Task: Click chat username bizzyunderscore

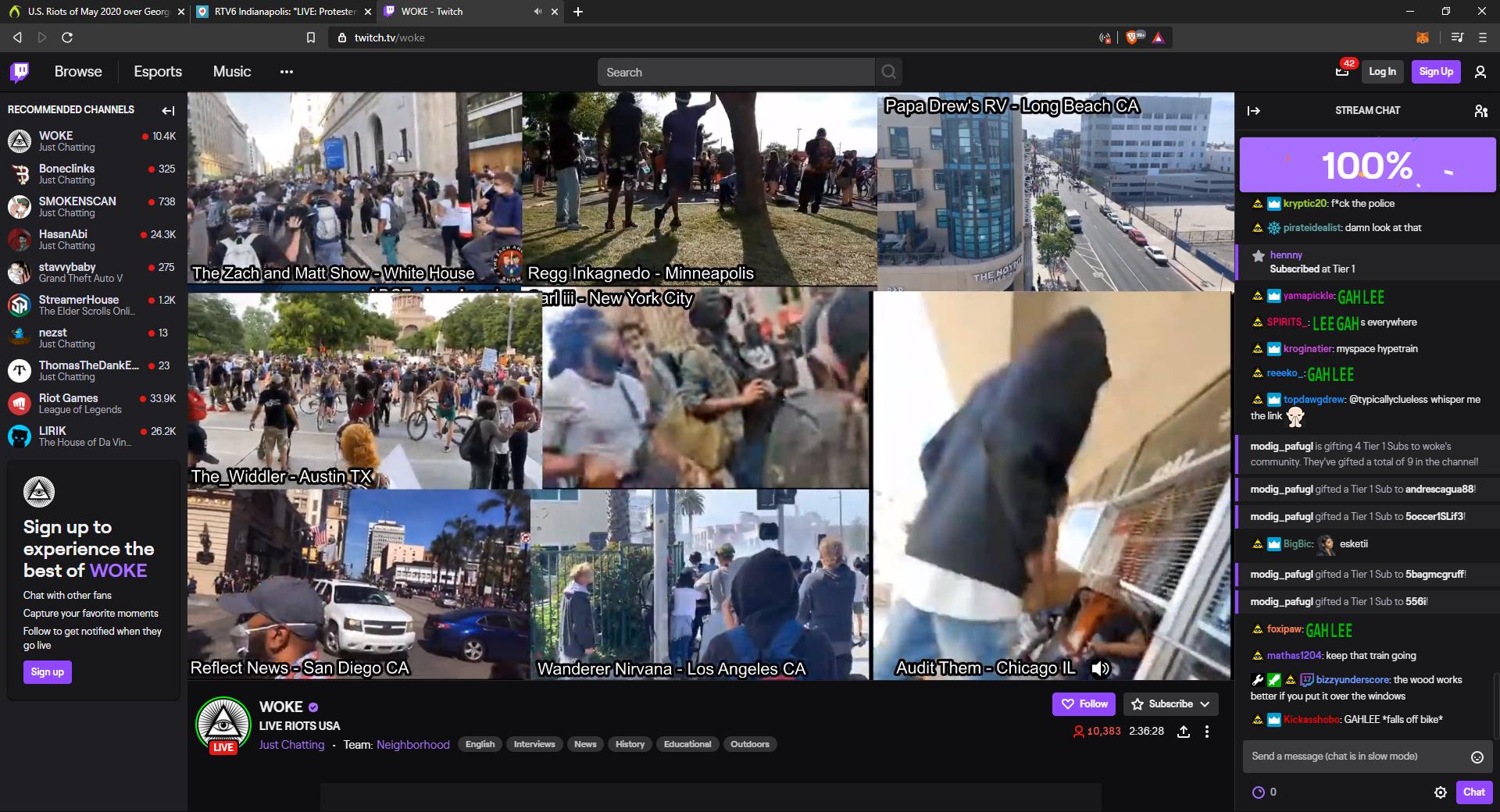Action: [1353, 680]
